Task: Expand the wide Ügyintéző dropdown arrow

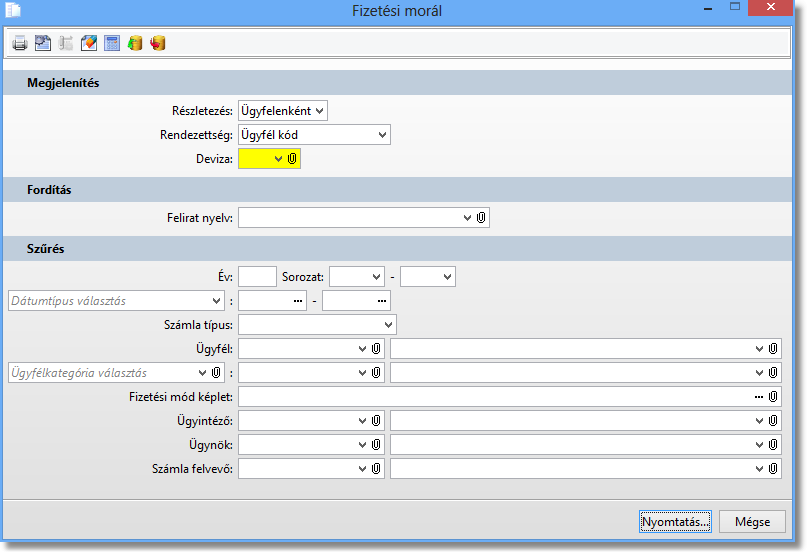Action: 759,421
